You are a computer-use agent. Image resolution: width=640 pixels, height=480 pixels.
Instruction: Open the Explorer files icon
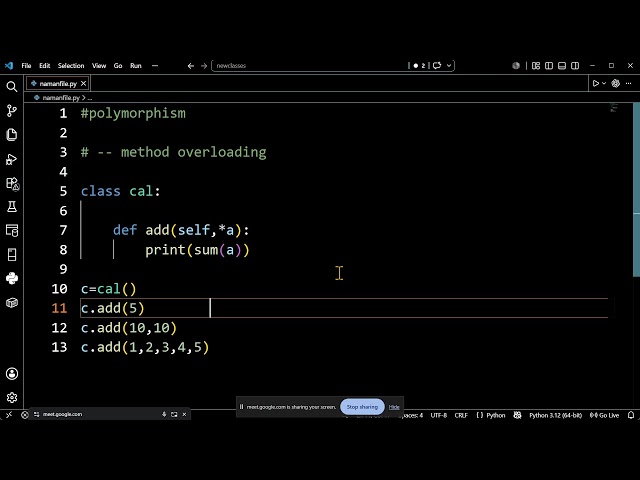11,134
